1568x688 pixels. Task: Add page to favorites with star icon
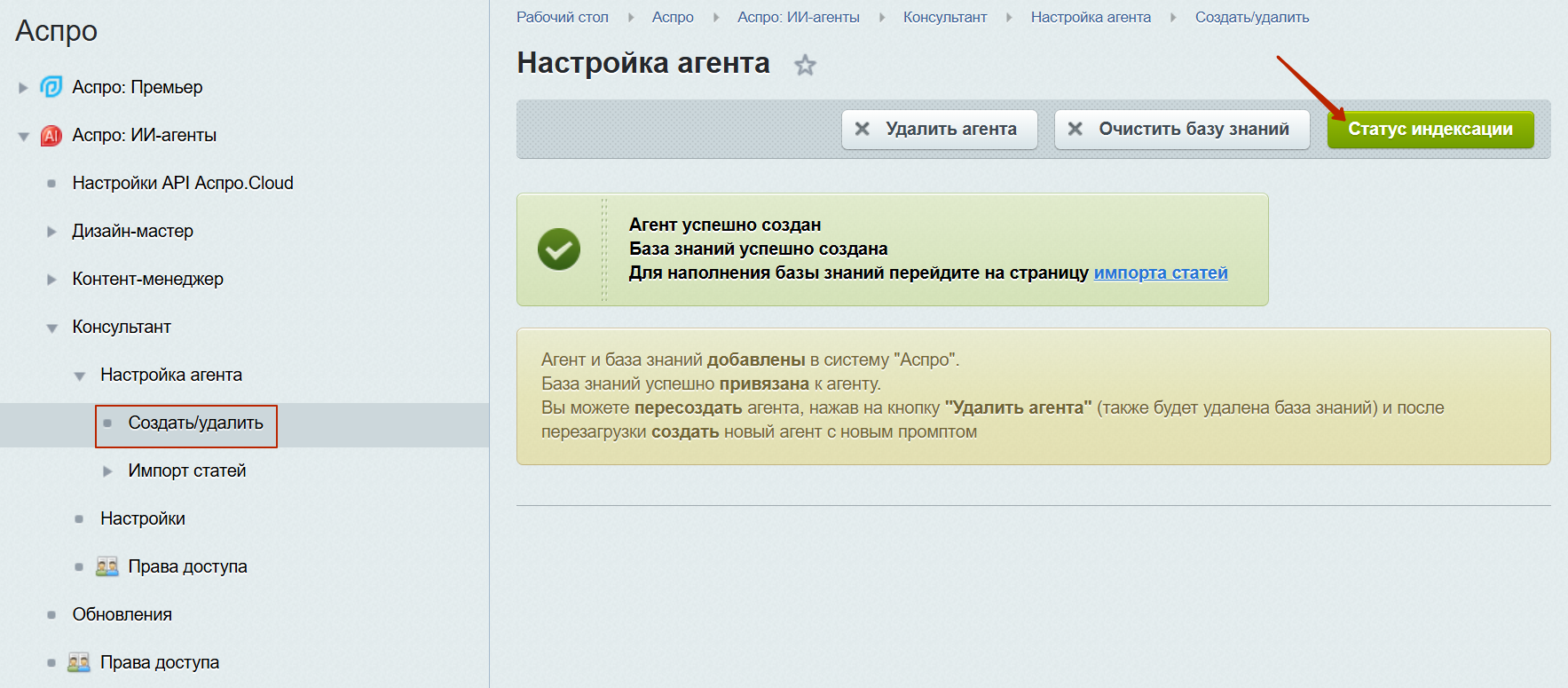(805, 65)
